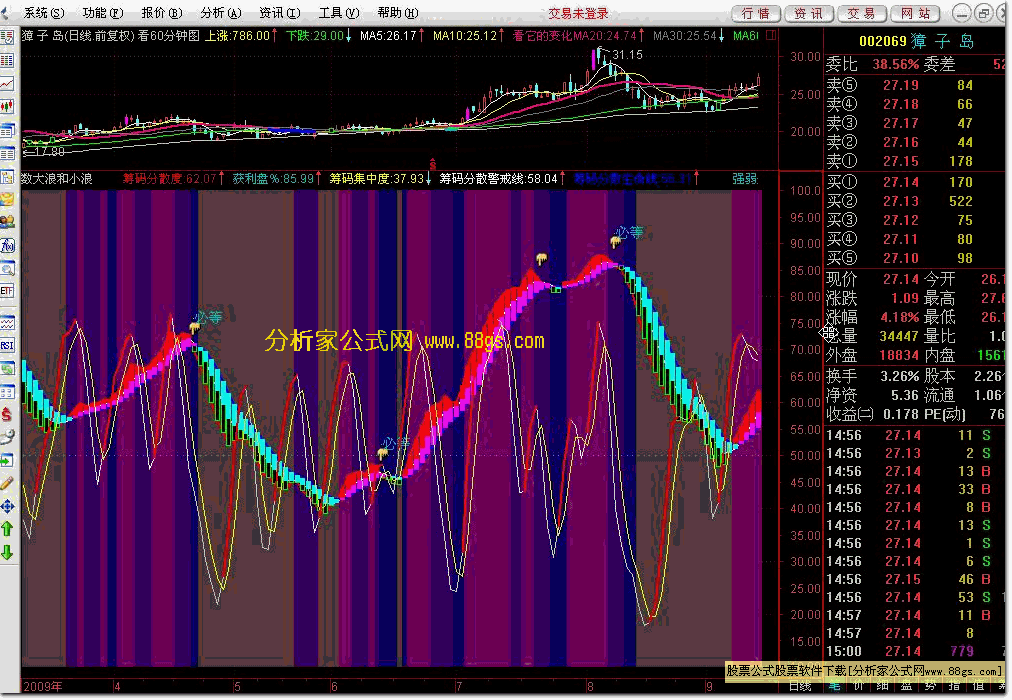Image resolution: width=1012 pixels, height=700 pixels.
Task: Click the 资讯 button at top right
Action: [809, 14]
